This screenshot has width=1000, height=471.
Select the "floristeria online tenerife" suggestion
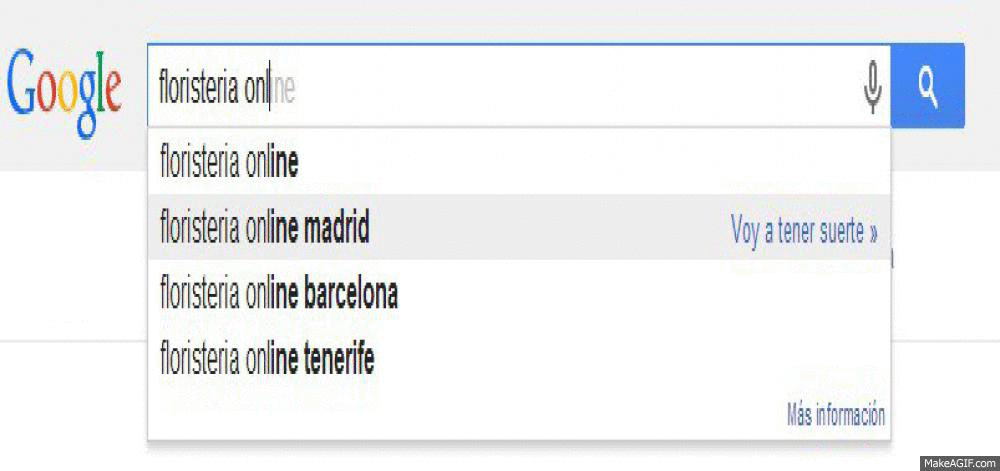267,359
